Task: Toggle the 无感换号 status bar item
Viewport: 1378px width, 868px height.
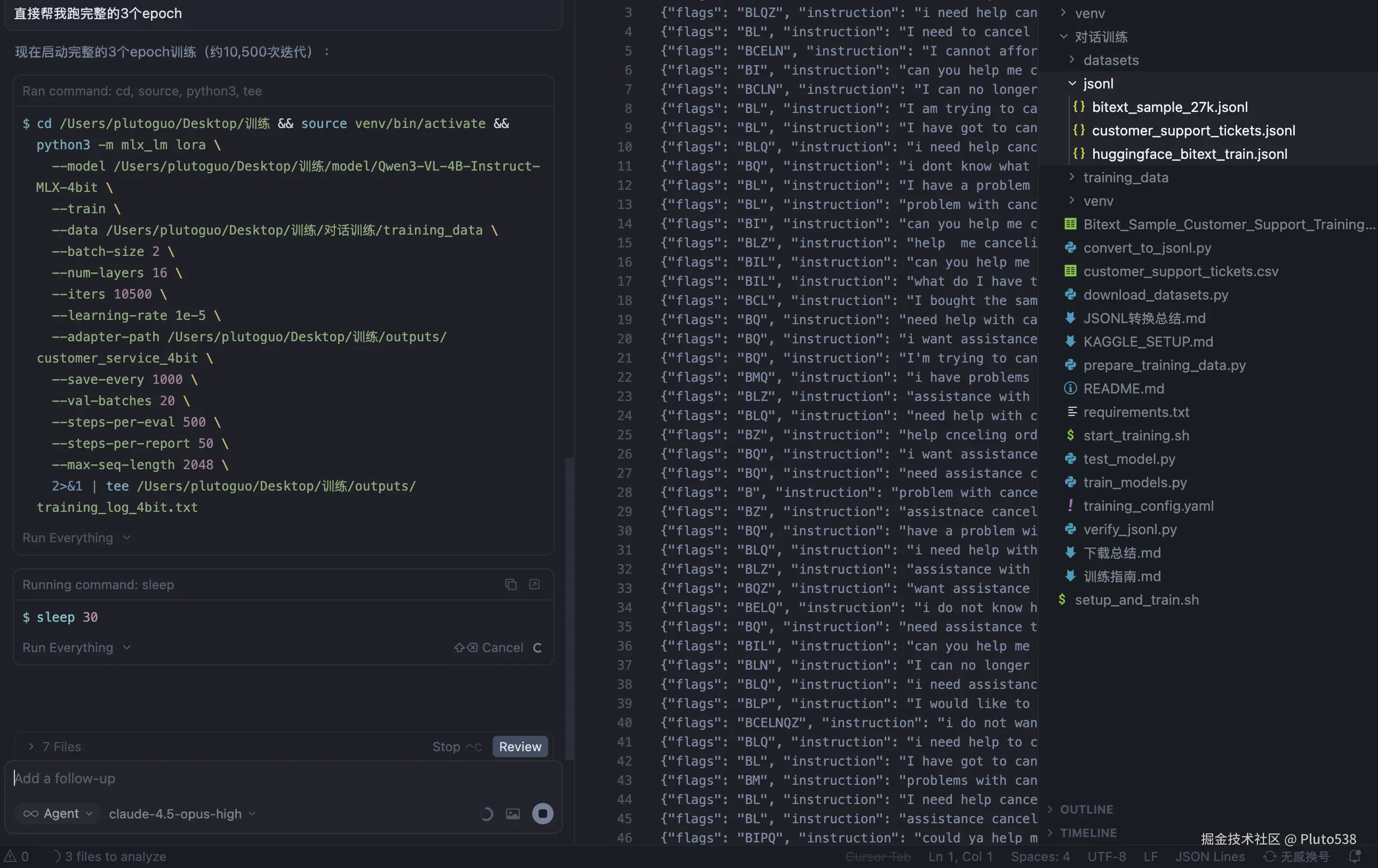Action: (1297, 856)
